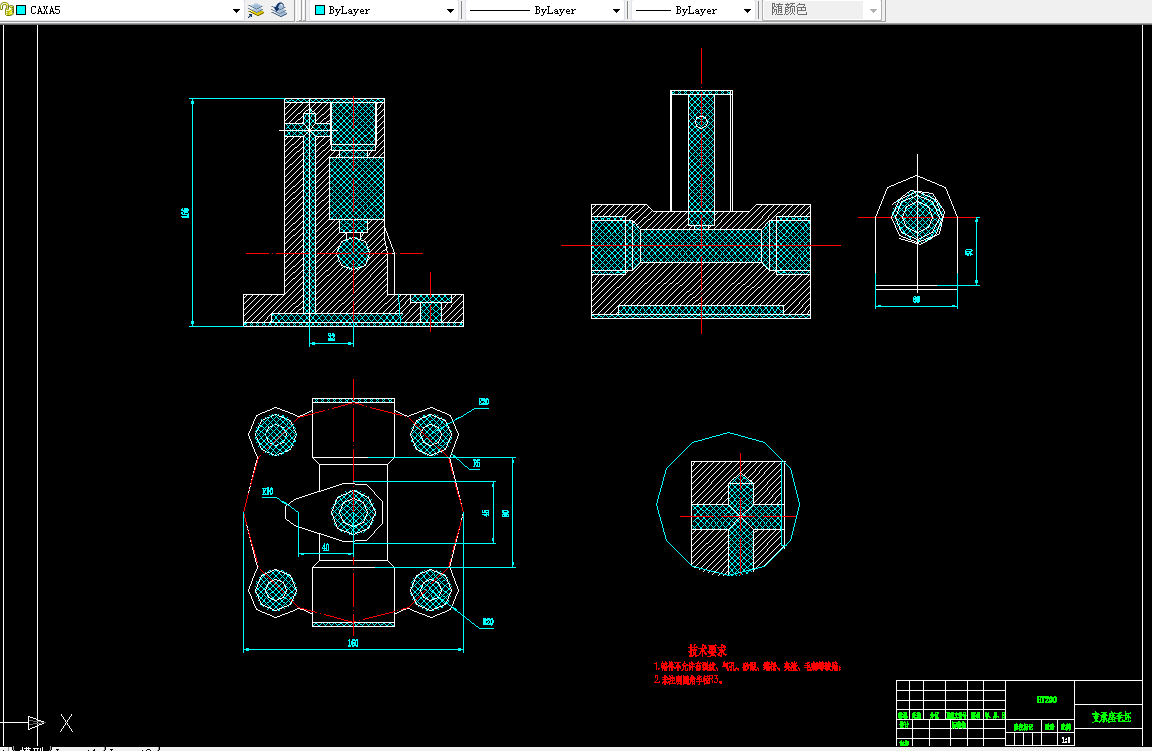Select the 32 dimension under front view
This screenshot has width=1152, height=751.
click(331, 337)
